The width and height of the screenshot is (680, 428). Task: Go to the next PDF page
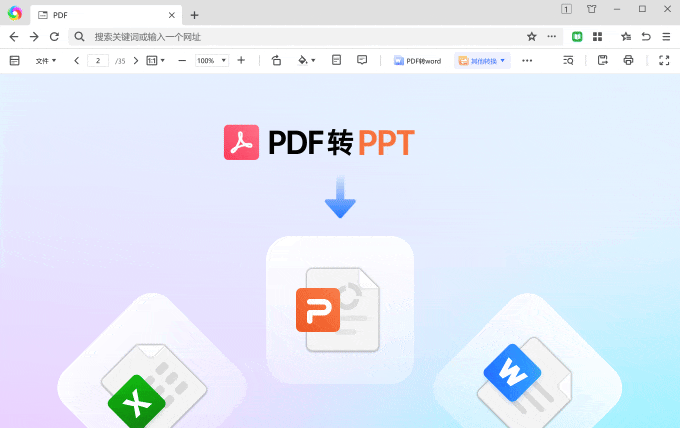(136, 61)
